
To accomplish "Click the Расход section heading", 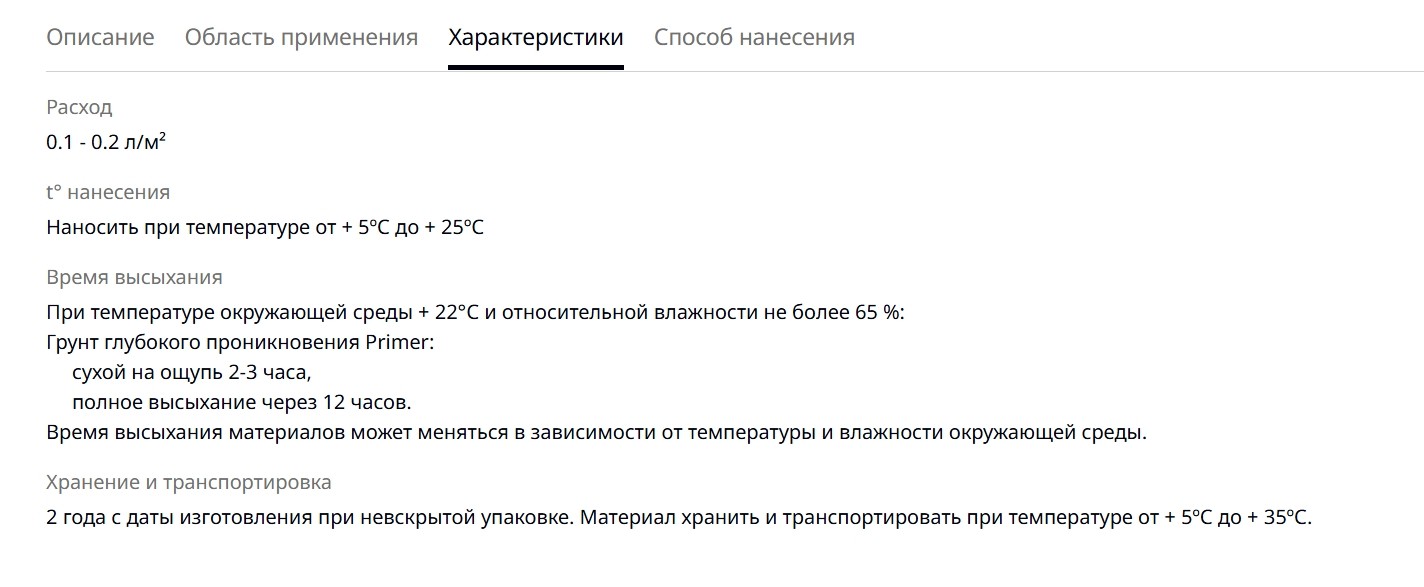I will [79, 107].
